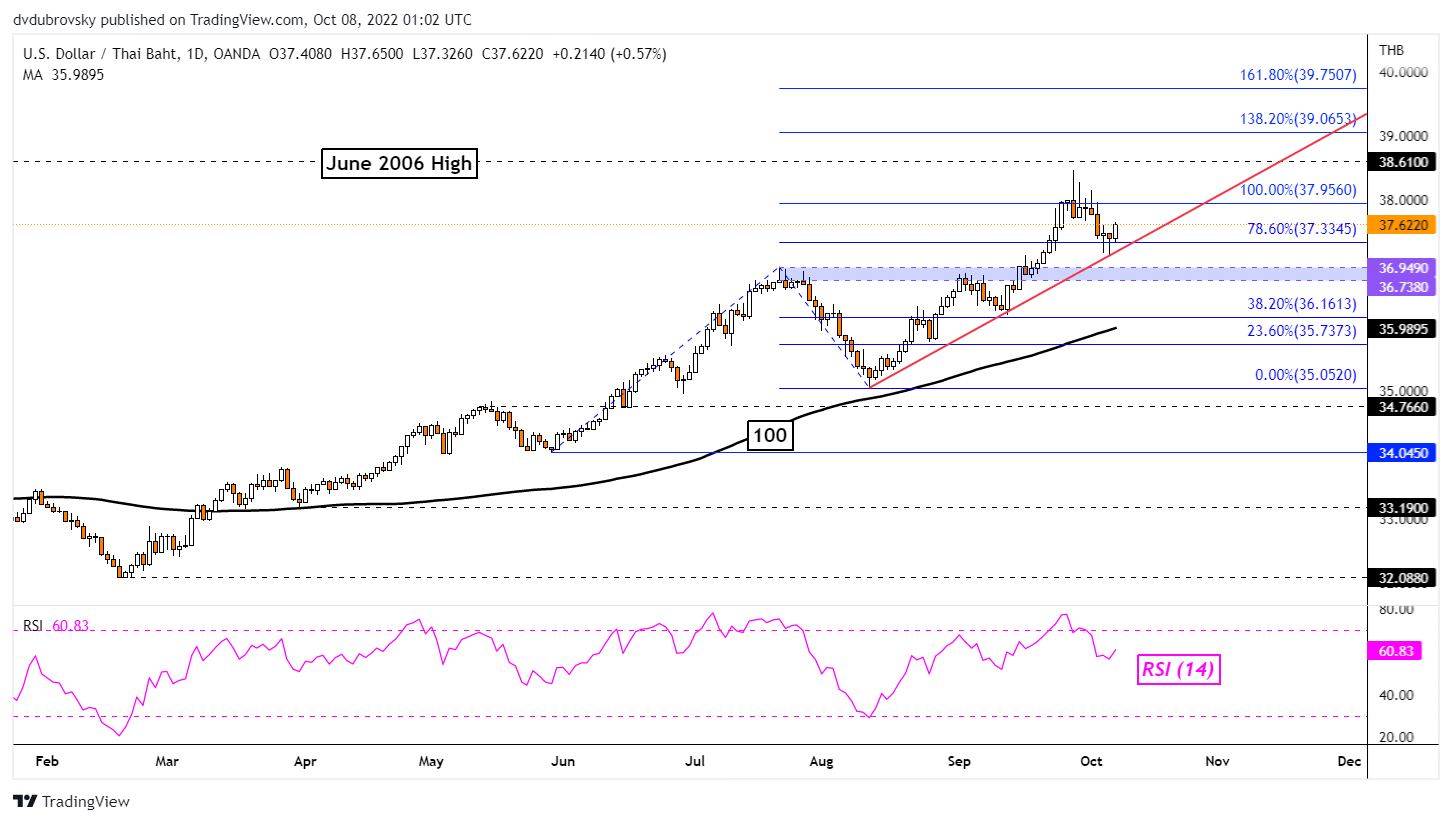The height and width of the screenshot is (823, 1452).
Task: Click the closing price value C37.6220
Action: 511,53
